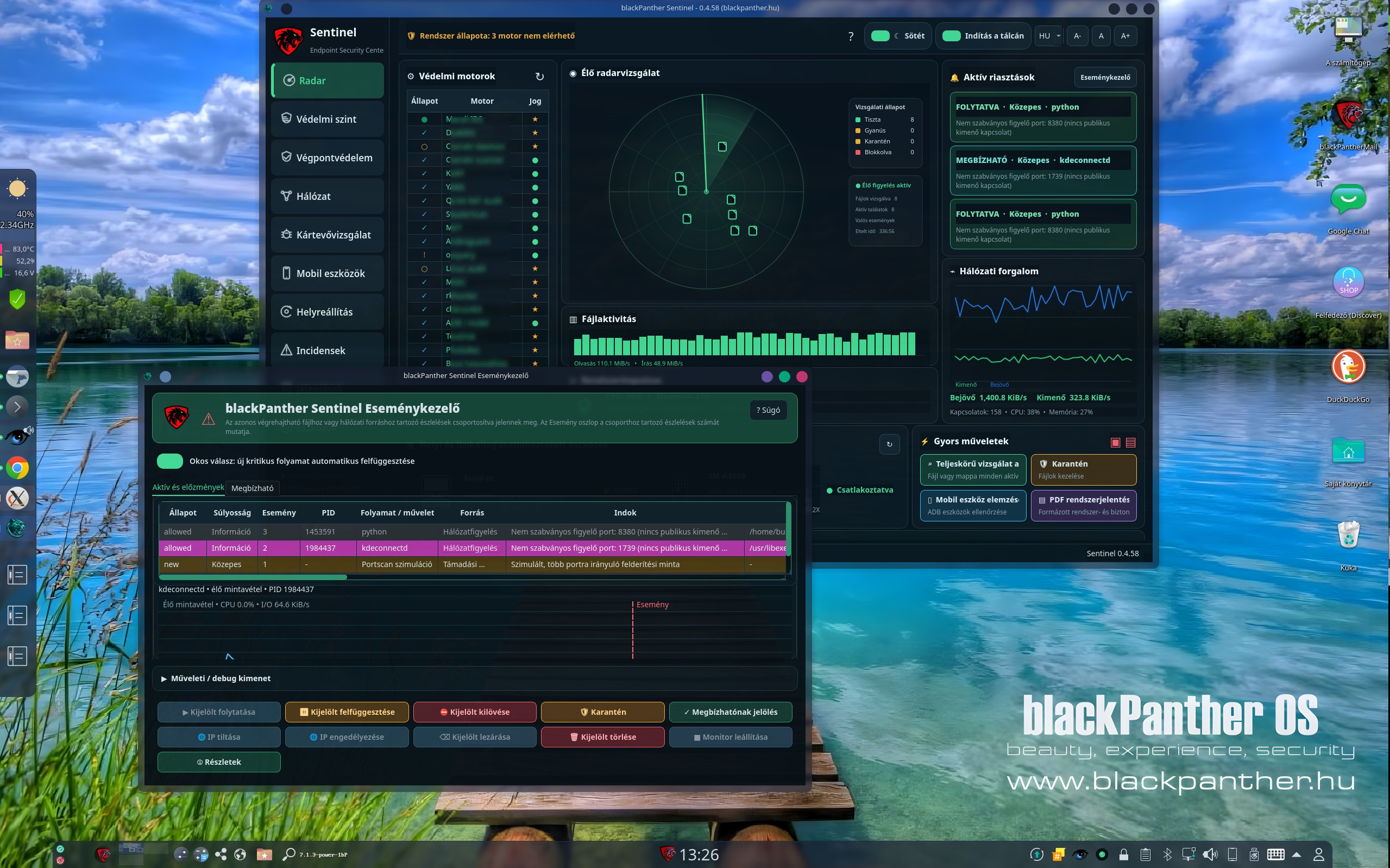Open the HU language dropdown
Viewport: 1390px width, 868px height.
[1048, 36]
